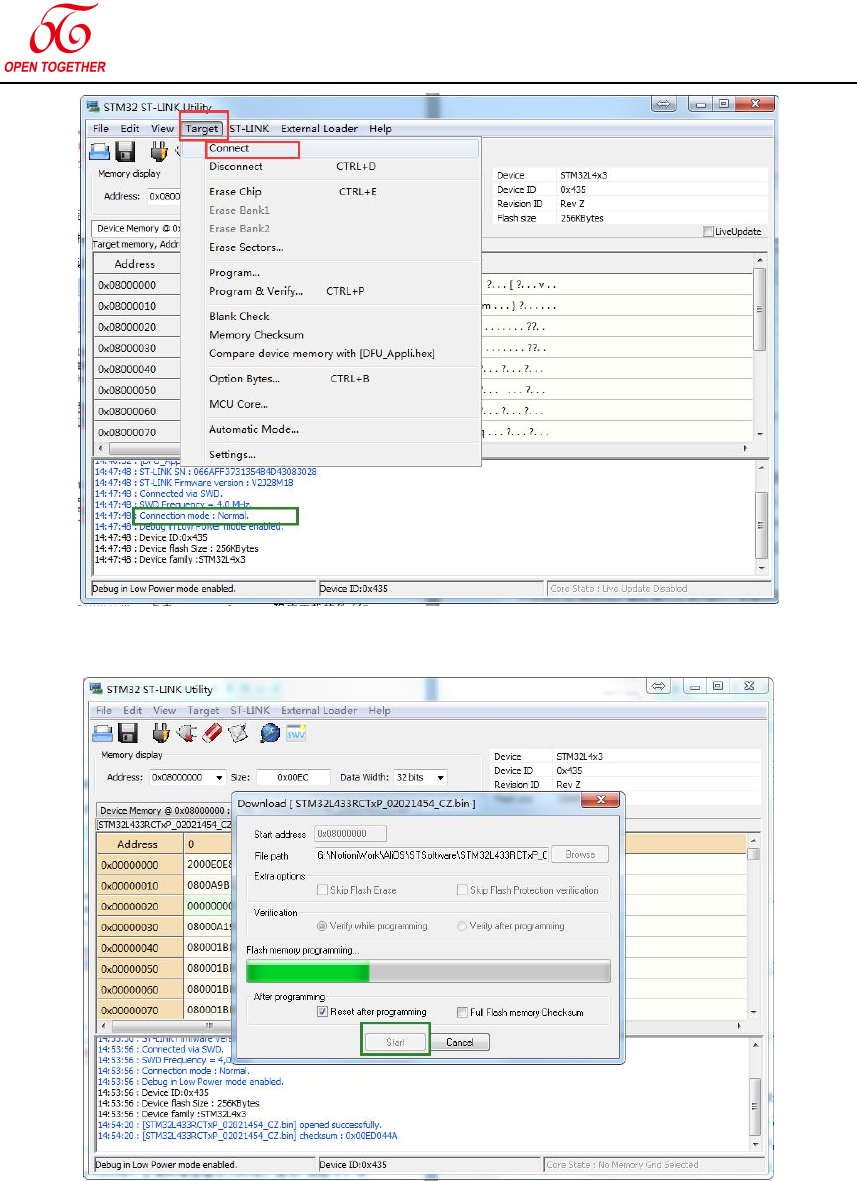Select Verify after programming radio
Image resolution: width=857 pixels, height=1181 pixels.
(462, 926)
